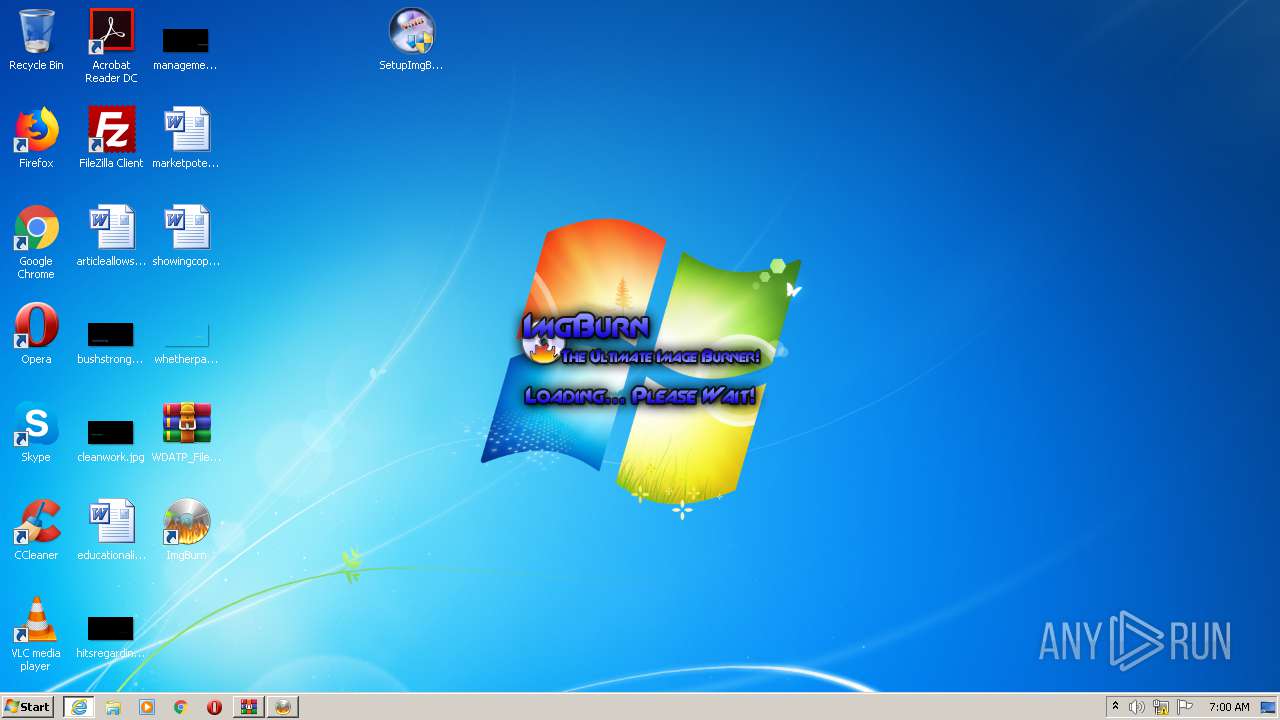Select the Recycle Bin desktop icon
1280x720 pixels.
[36, 40]
